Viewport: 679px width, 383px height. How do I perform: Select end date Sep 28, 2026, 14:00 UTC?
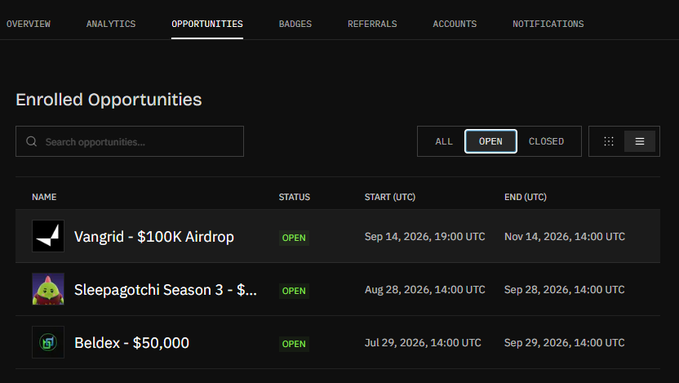click(564, 289)
